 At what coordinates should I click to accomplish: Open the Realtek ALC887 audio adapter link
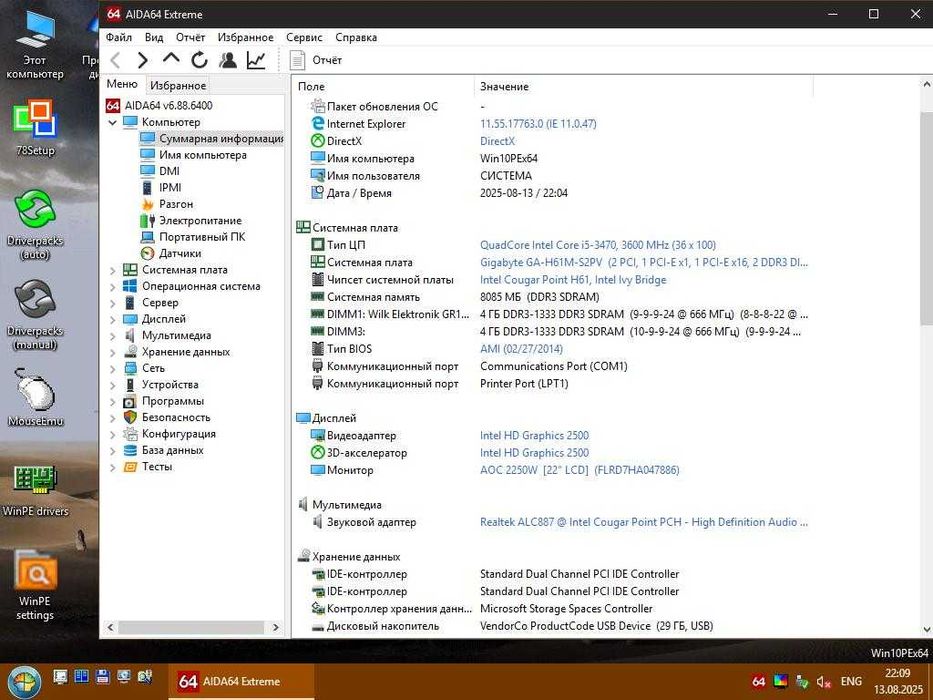click(x=644, y=522)
